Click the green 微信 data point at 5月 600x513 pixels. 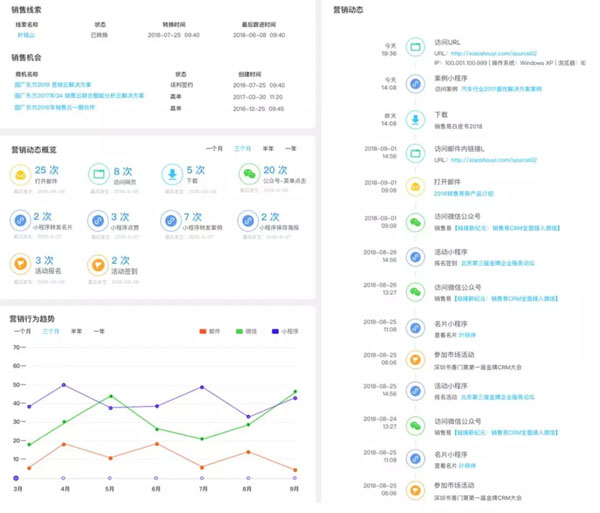click(110, 396)
